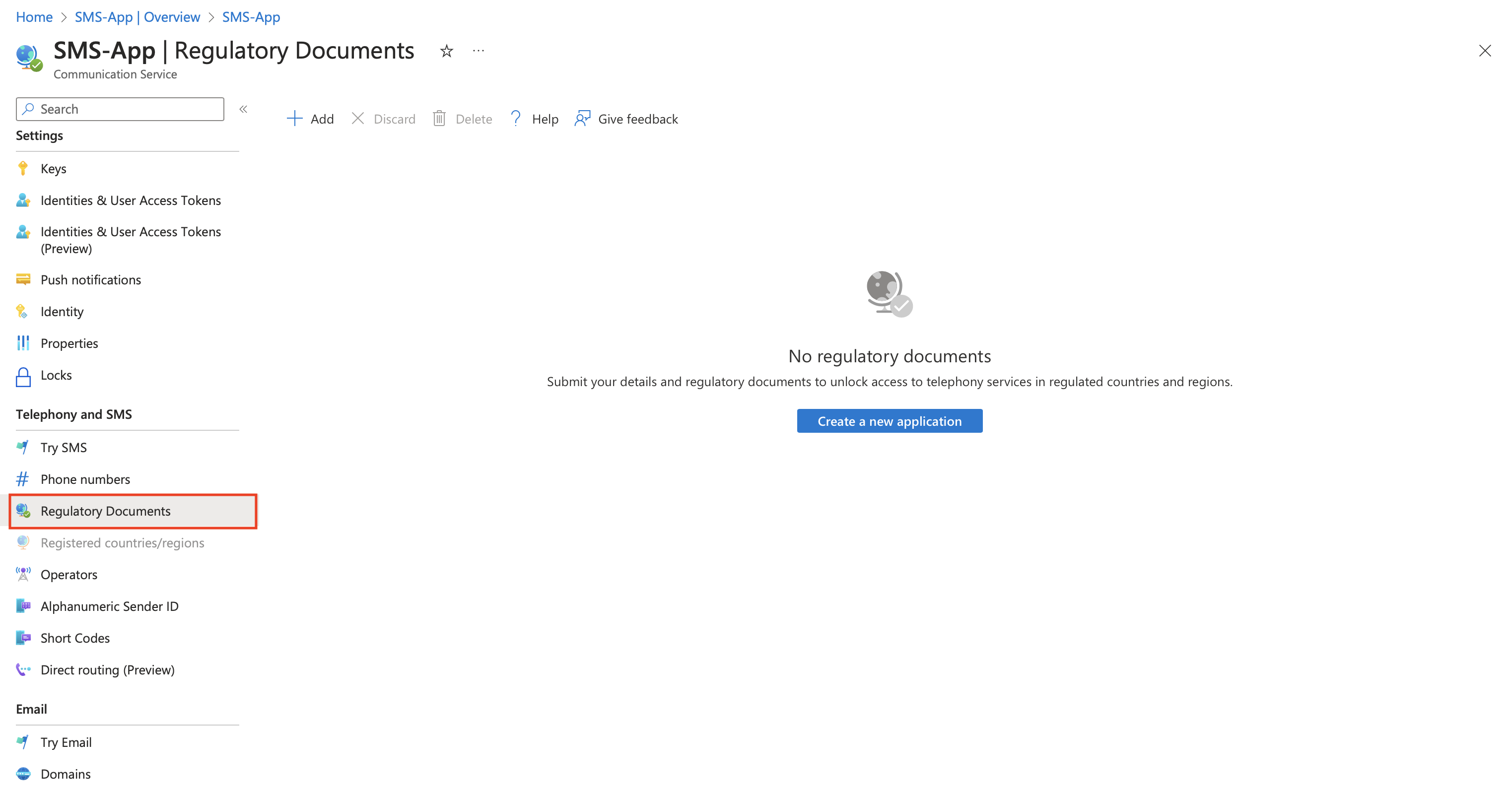Click Create a new application button
Image resolution: width=1512 pixels, height=799 pixels.
(x=889, y=420)
